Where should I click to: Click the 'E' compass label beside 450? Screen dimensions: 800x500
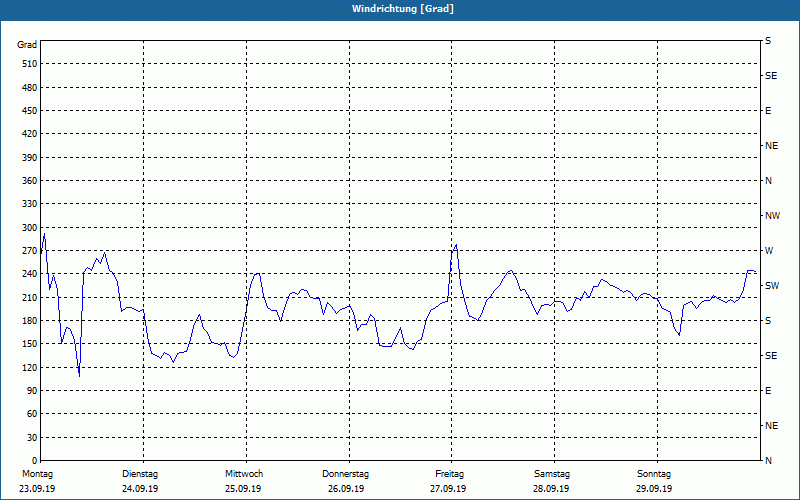click(768, 111)
